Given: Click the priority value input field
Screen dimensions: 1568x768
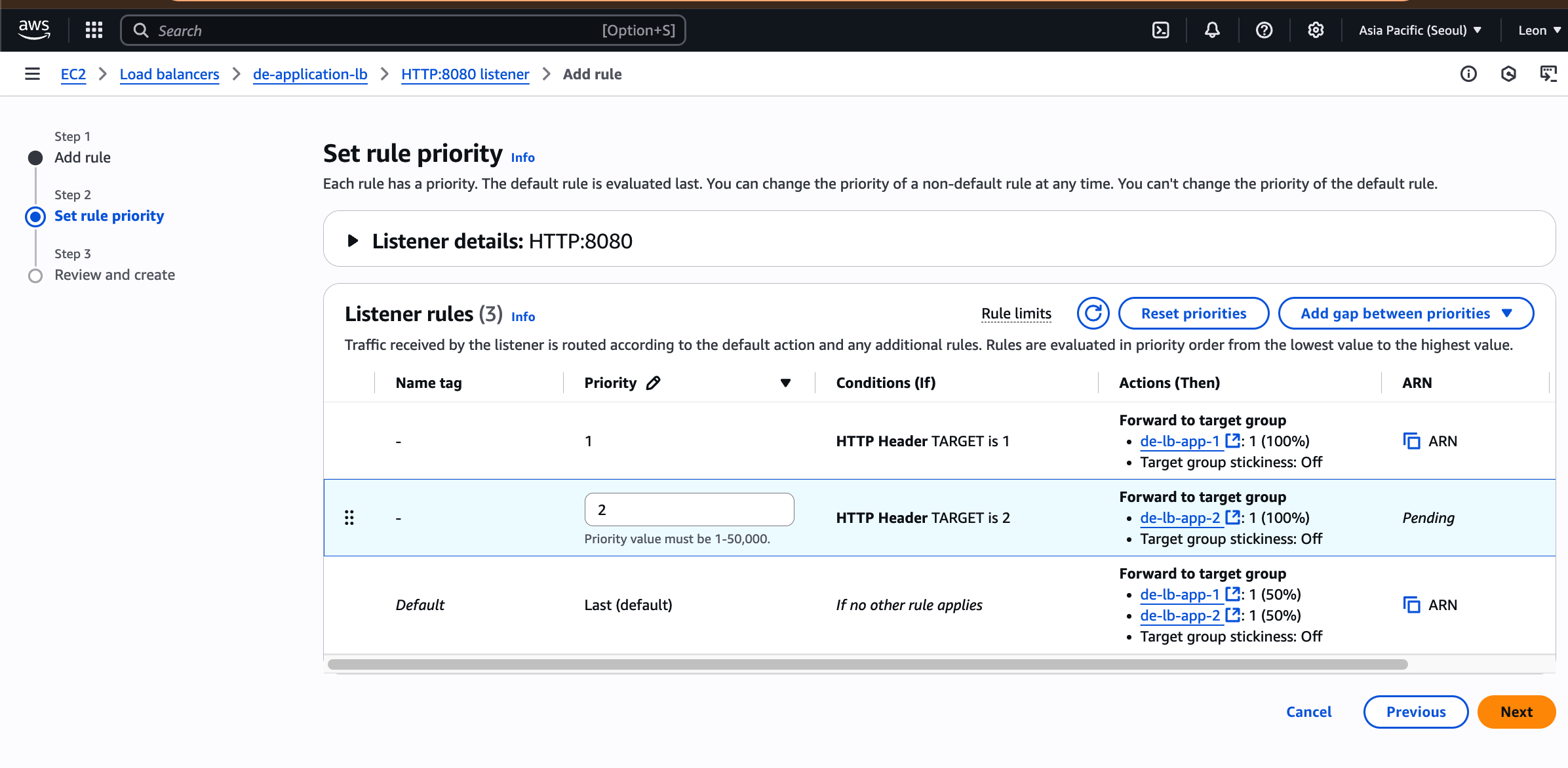Looking at the screenshot, I should (689, 510).
